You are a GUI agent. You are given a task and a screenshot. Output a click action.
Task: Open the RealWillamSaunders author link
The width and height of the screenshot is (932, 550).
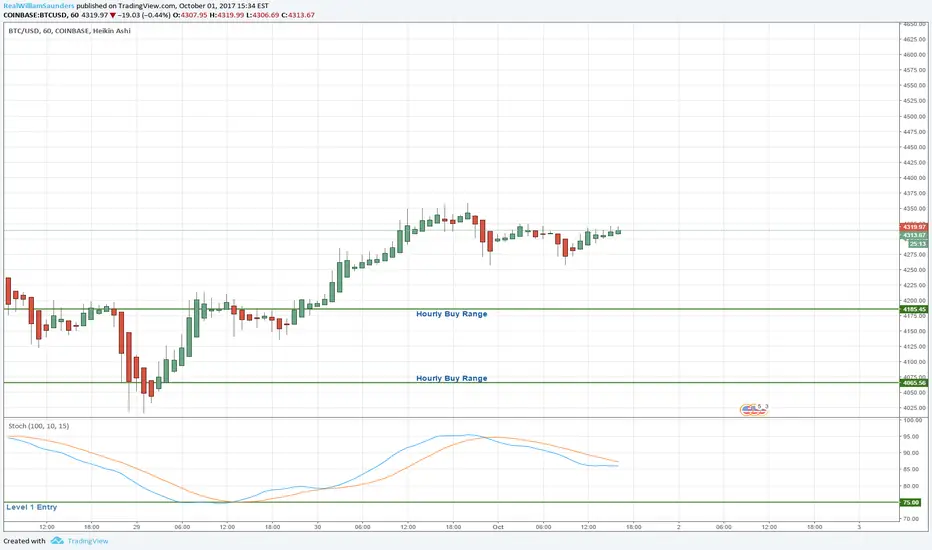tap(39, 6)
